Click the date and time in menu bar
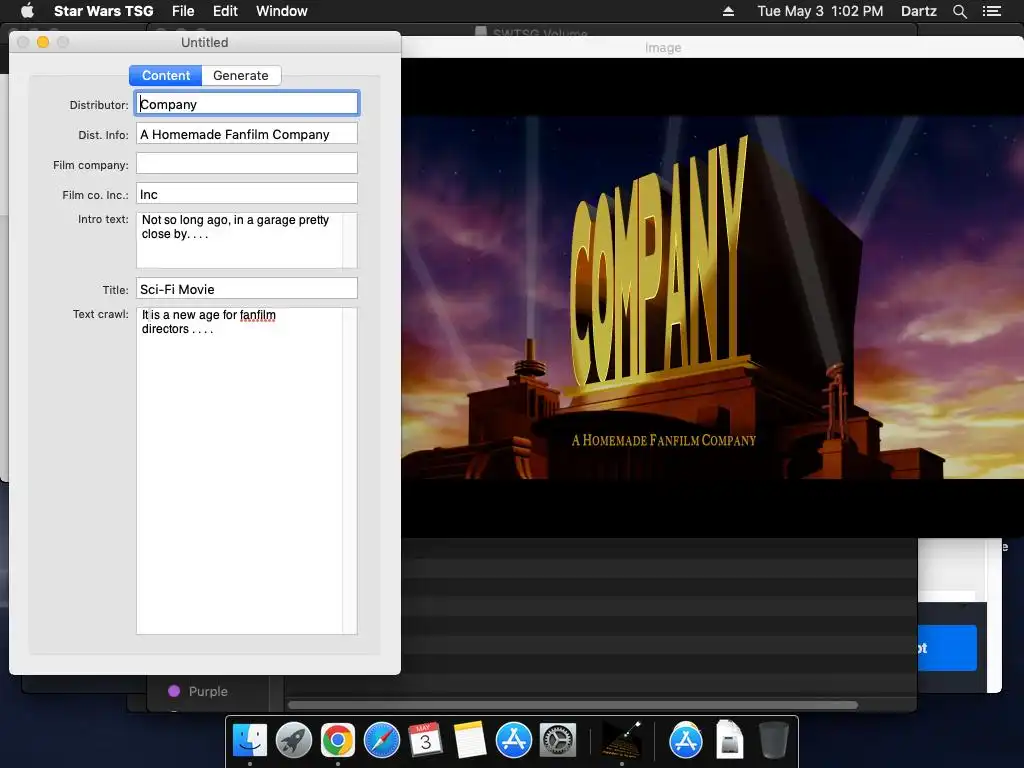Image resolution: width=1024 pixels, height=768 pixels. click(820, 11)
